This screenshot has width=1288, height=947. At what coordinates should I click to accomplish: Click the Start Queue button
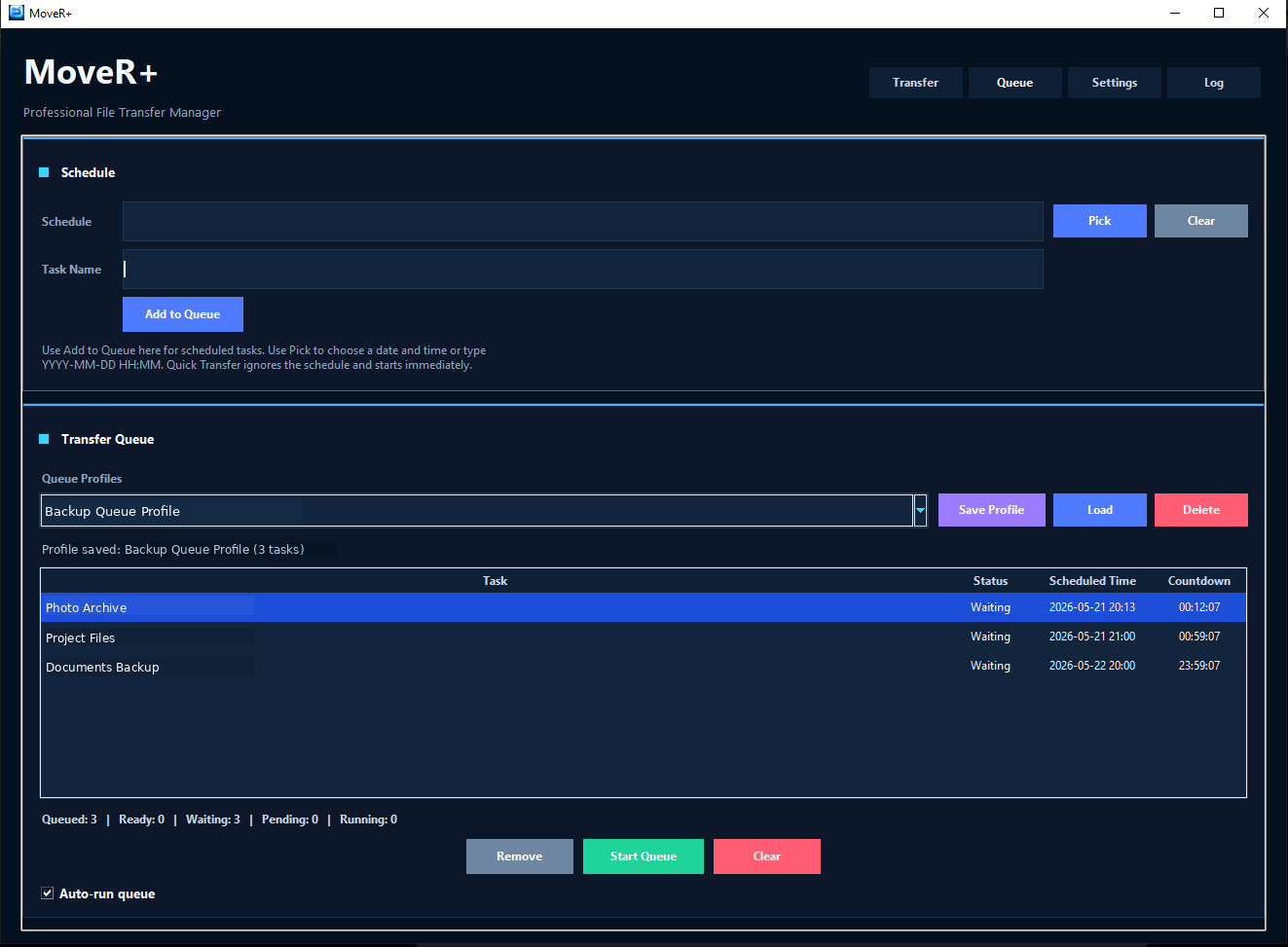tap(643, 856)
